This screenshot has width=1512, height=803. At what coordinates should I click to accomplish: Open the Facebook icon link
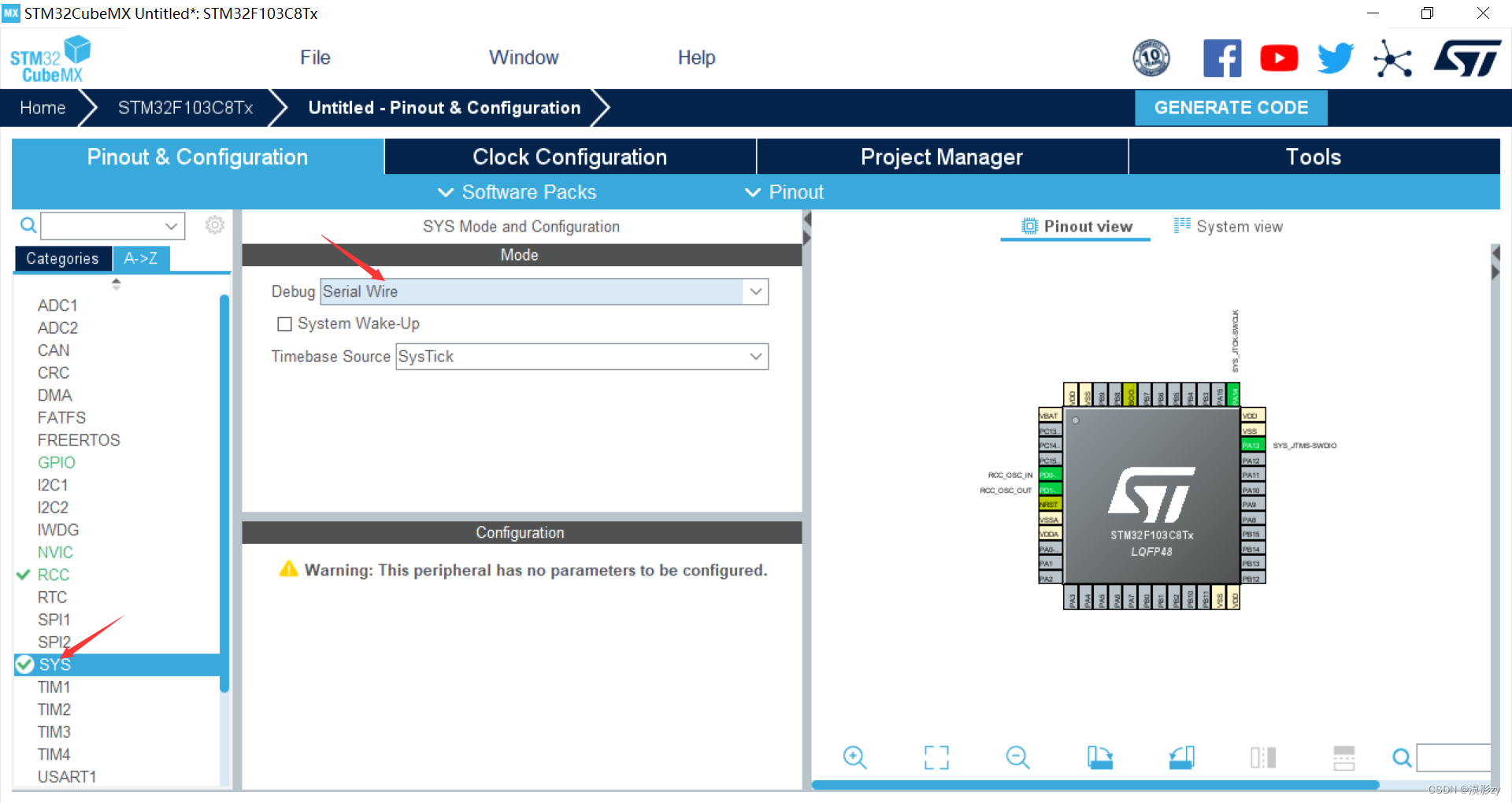1222,58
